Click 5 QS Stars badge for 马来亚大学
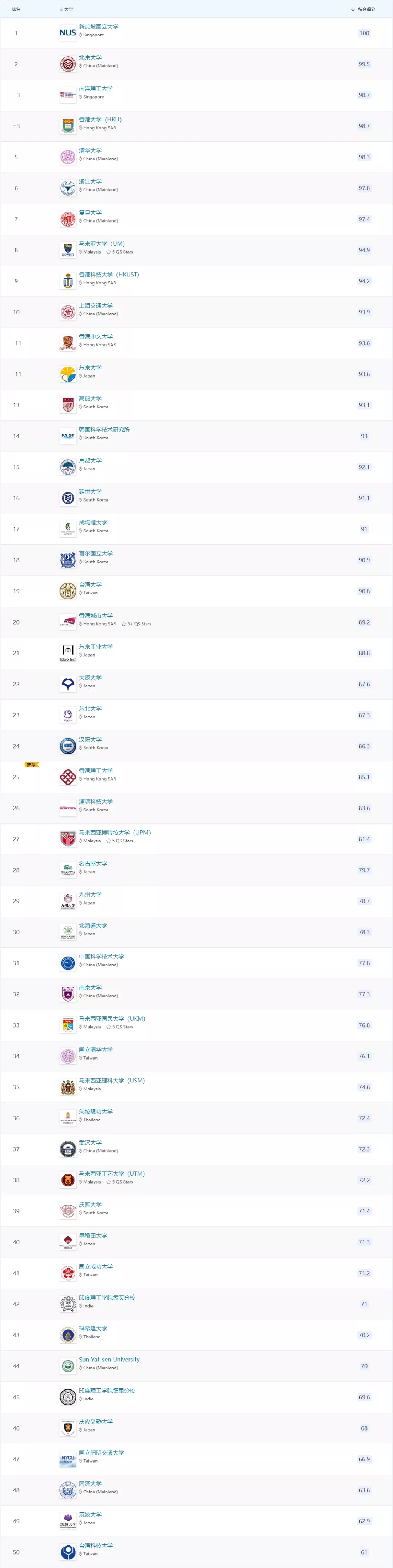 [x=119, y=252]
